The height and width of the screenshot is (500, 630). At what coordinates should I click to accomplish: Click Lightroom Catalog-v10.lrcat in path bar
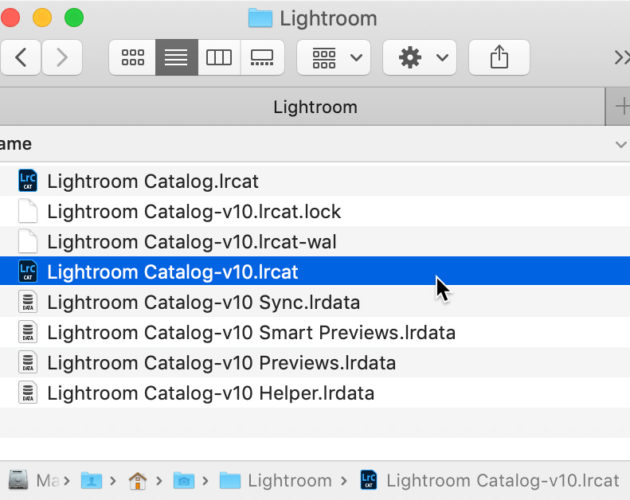point(489,480)
